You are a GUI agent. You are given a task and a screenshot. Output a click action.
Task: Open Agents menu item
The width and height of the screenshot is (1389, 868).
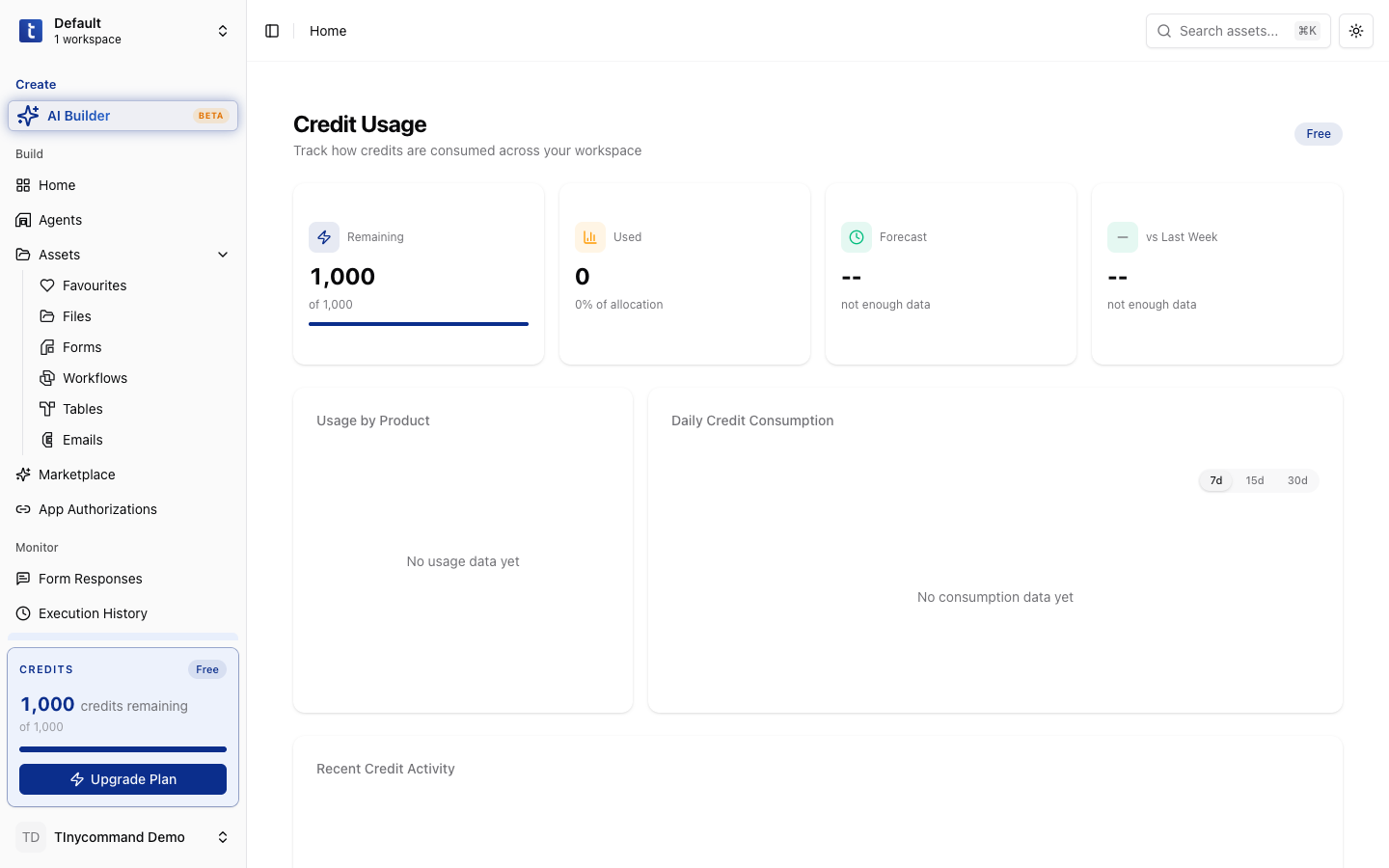[x=123, y=220]
